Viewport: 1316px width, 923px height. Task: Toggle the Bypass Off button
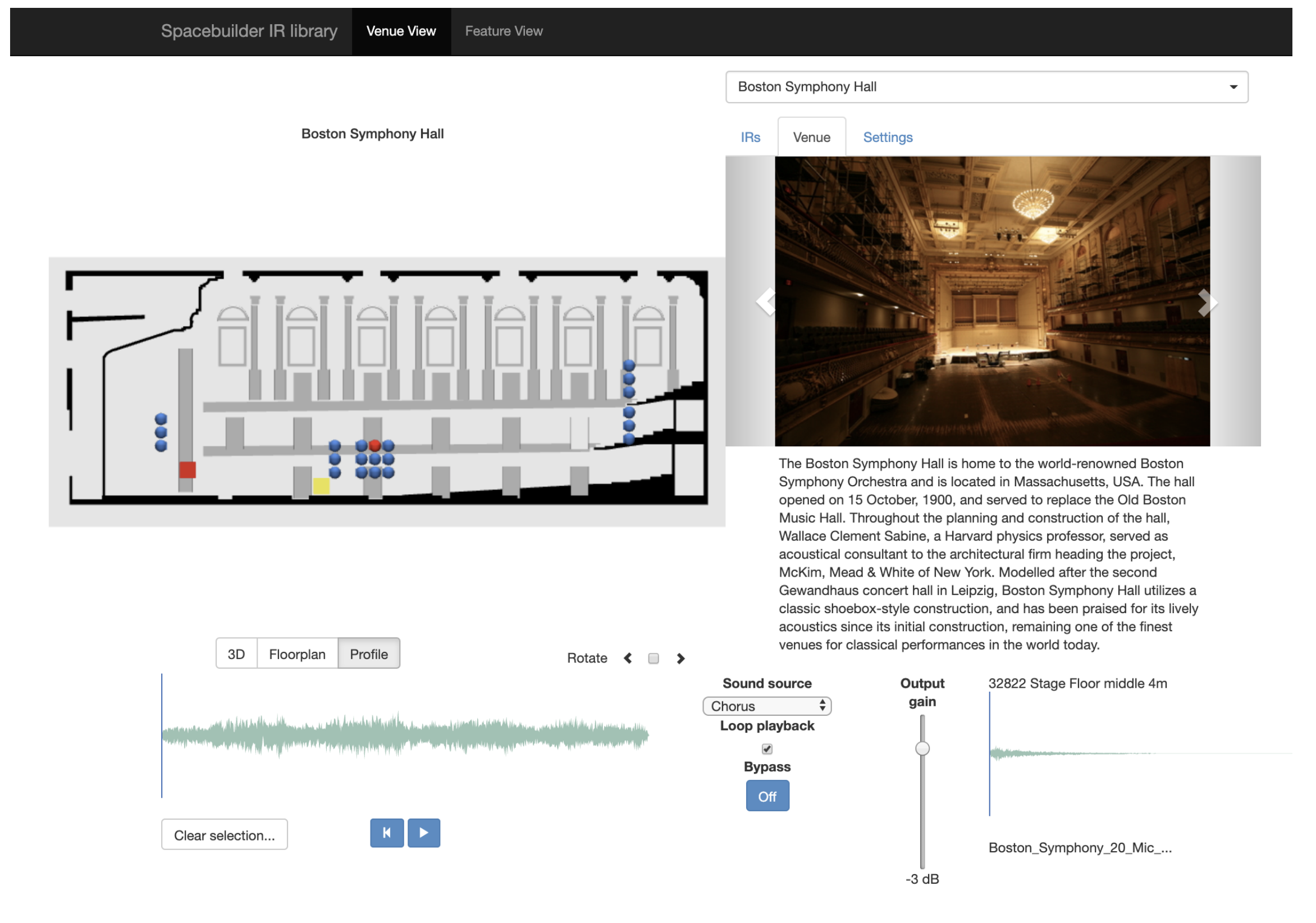click(767, 796)
